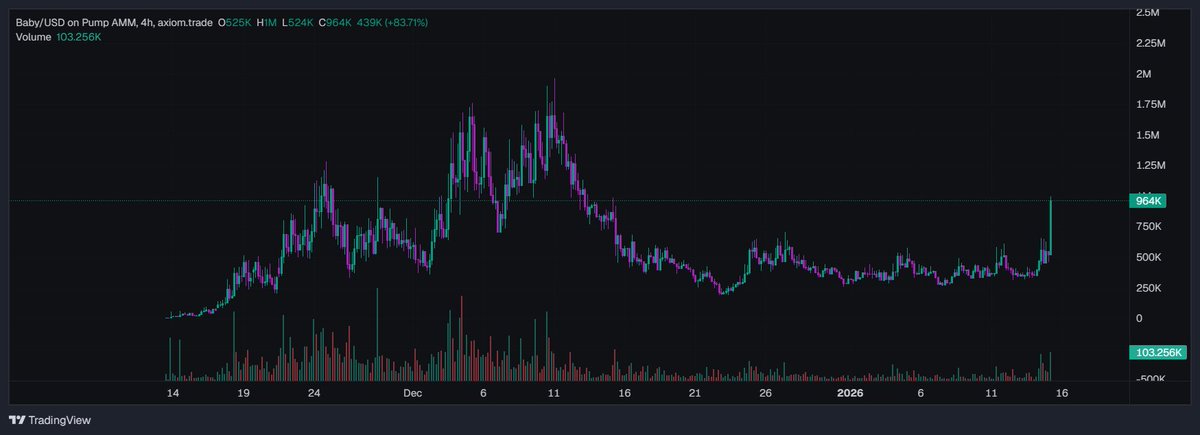Click the latest tall green candle on the chart
Screen dimensions: 1200x435
1051,226
